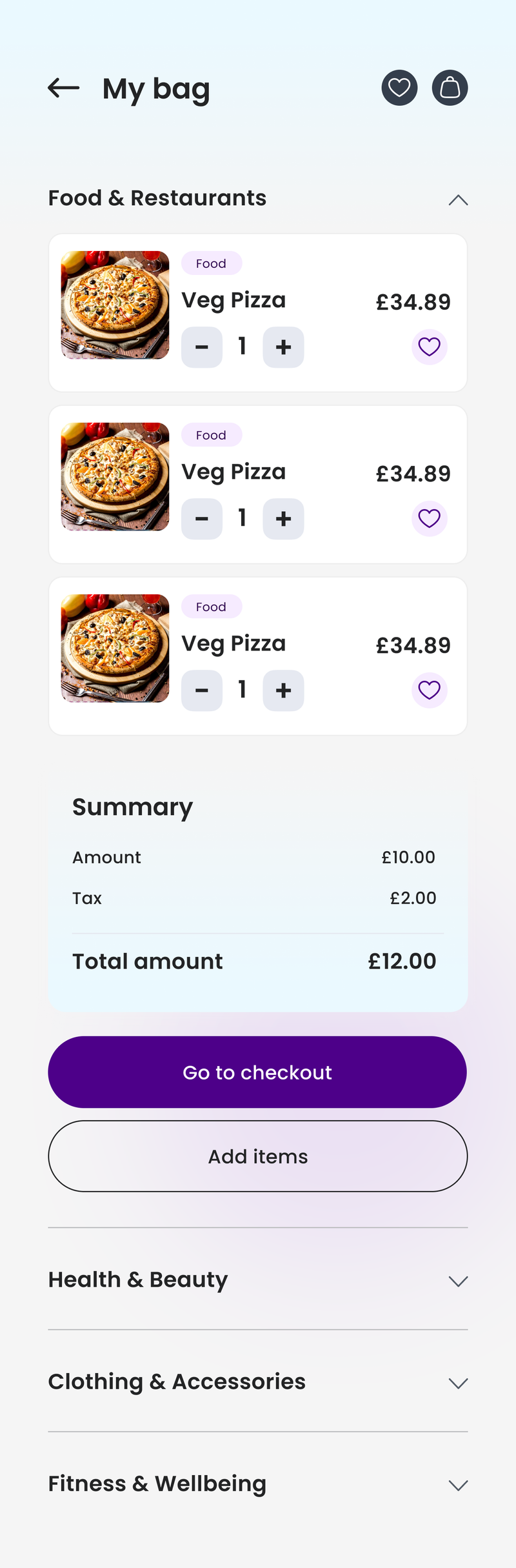This screenshot has height=1568, width=516.
Task: Increase quantity of the second Veg Pizza
Action: coord(283,519)
